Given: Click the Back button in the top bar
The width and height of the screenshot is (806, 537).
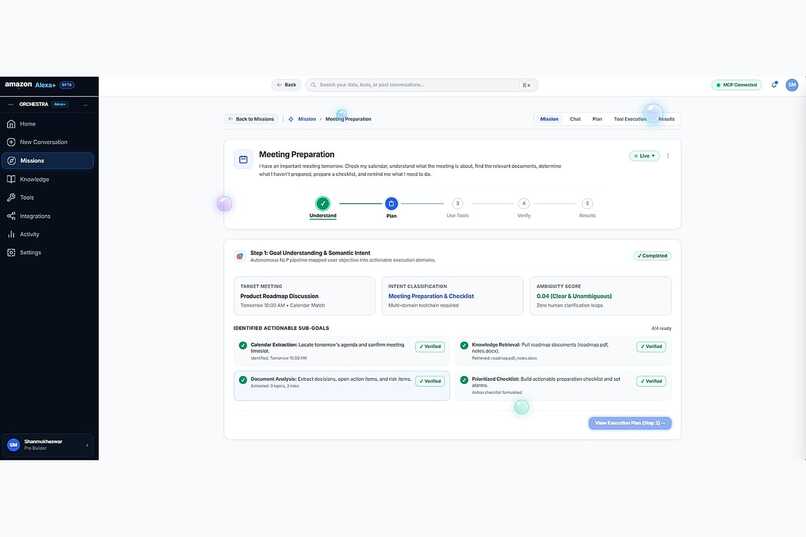Looking at the screenshot, I should [286, 85].
